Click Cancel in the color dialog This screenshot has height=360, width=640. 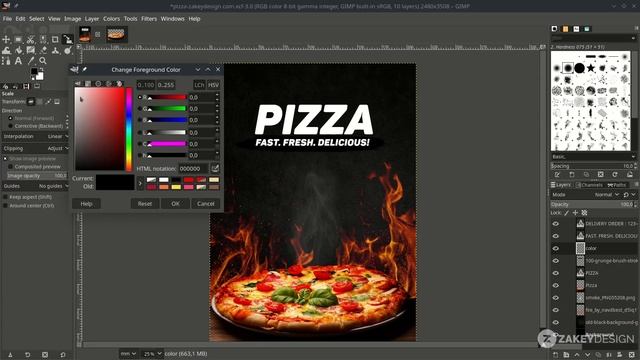(206, 204)
